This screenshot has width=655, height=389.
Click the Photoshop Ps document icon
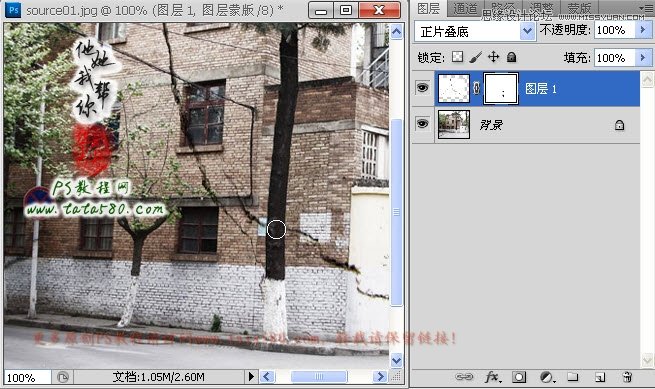tap(13, 10)
